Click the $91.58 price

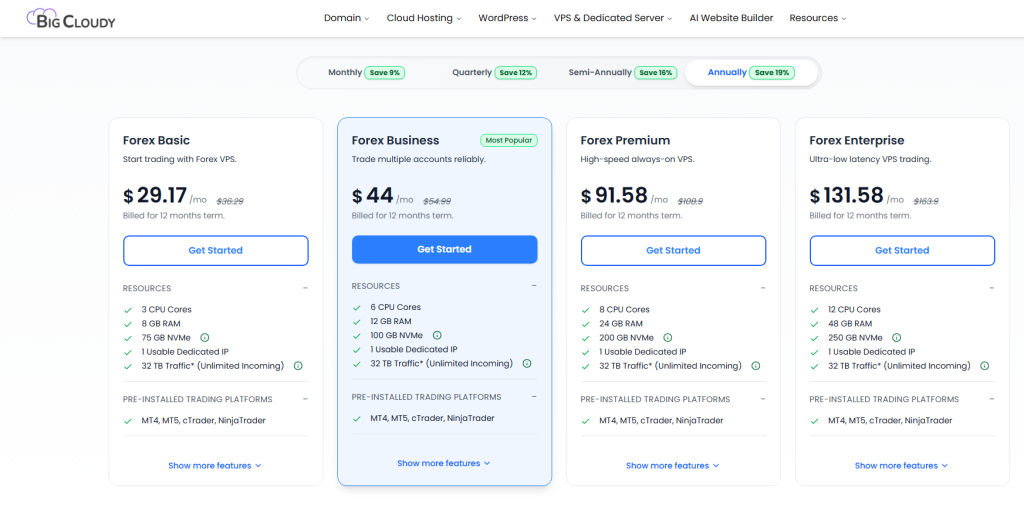(614, 195)
